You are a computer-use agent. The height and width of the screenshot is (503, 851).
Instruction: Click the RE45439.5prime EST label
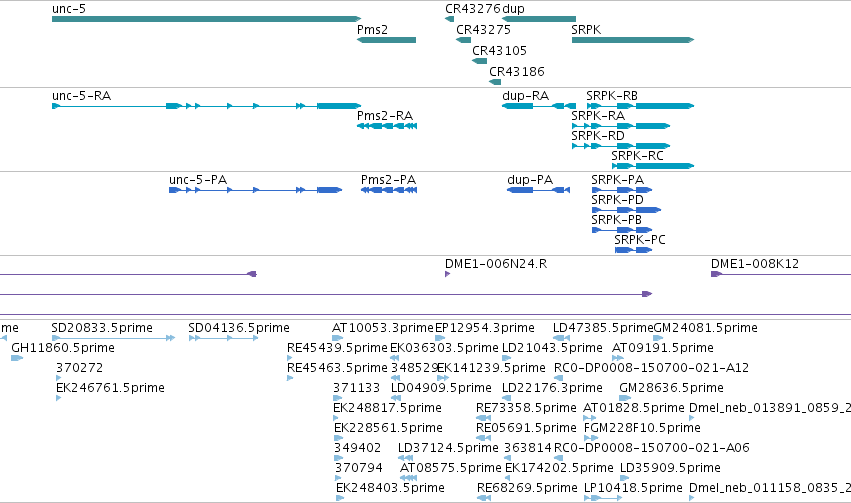[337, 348]
